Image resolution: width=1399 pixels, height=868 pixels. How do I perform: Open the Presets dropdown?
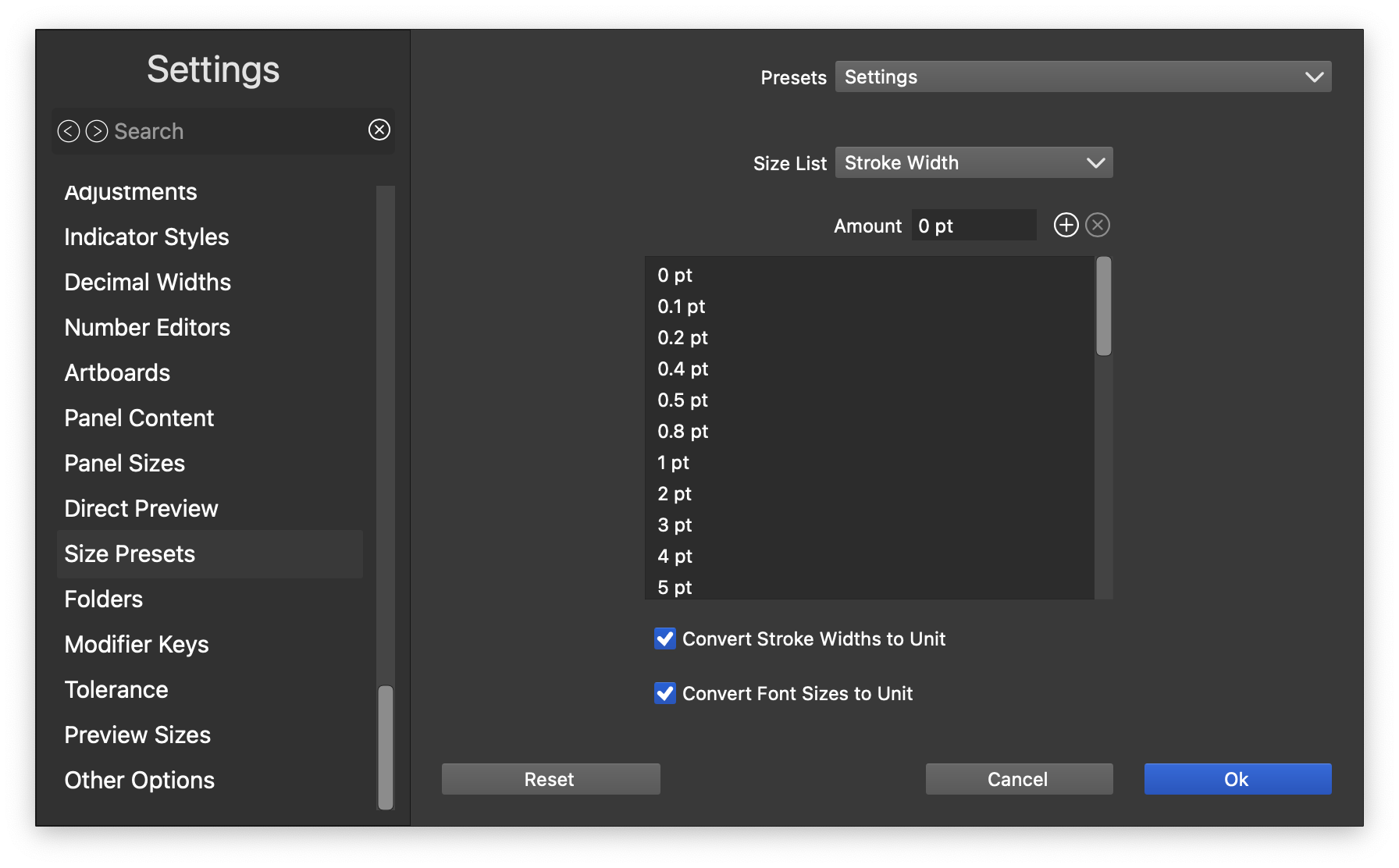1083,76
